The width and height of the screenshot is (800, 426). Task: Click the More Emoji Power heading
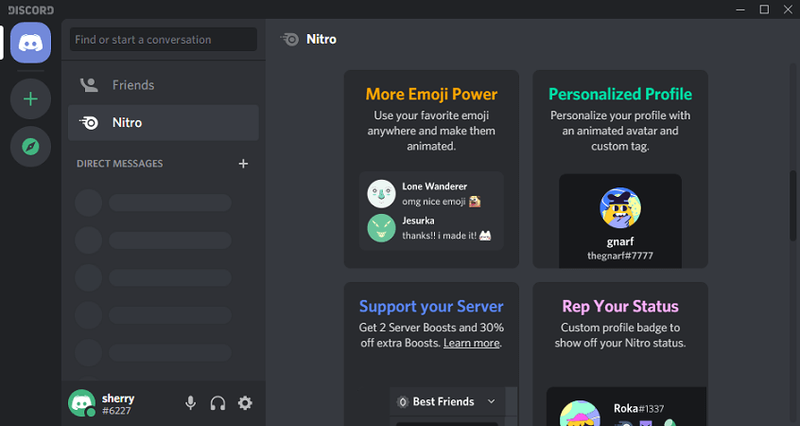click(431, 94)
